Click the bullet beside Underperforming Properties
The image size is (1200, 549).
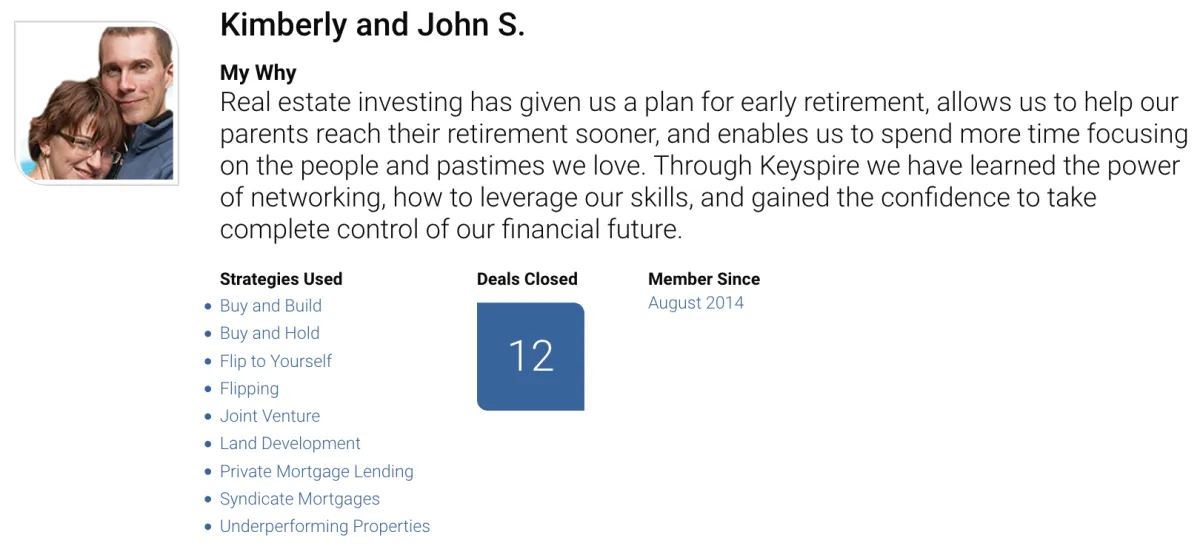(x=208, y=527)
